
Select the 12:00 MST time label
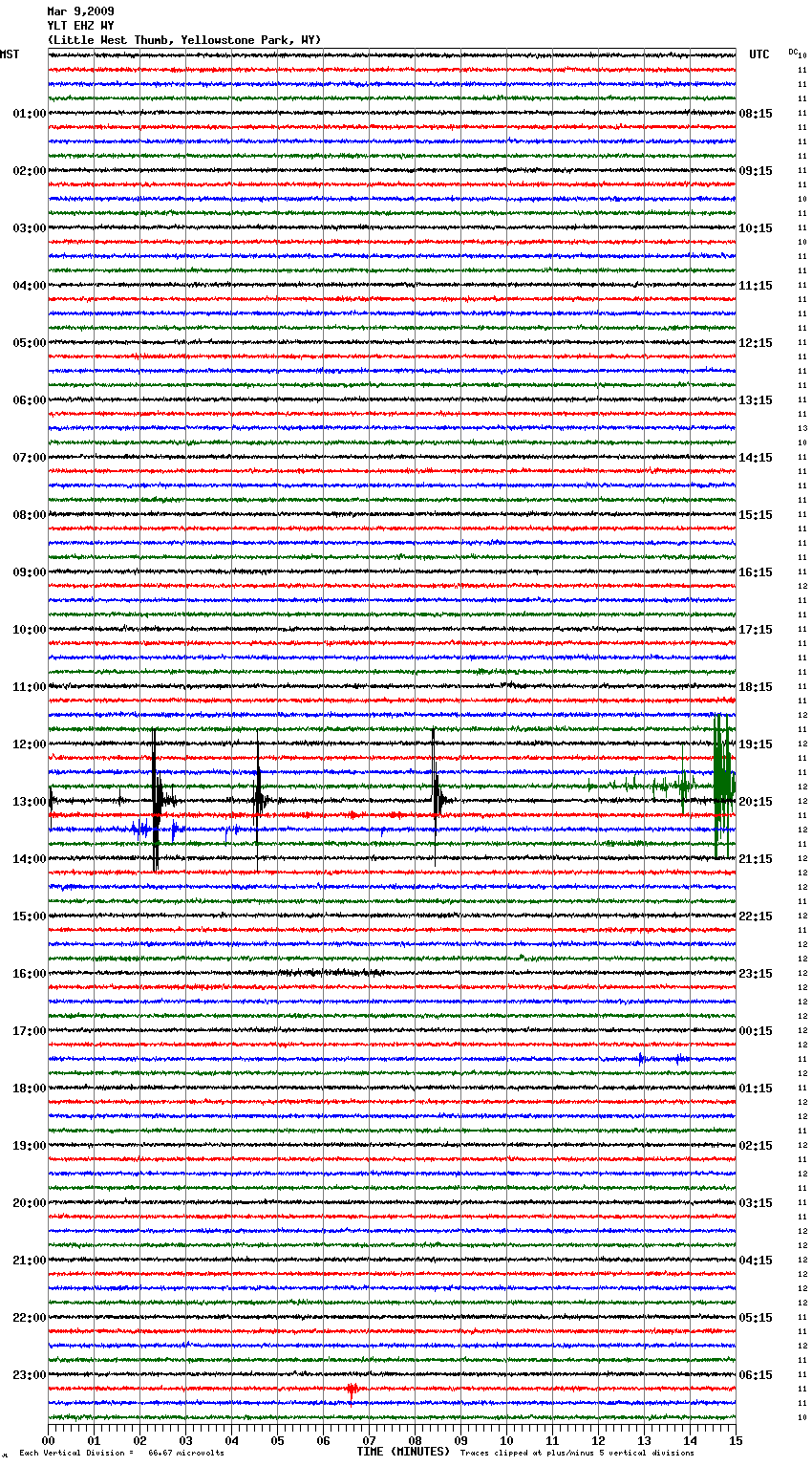(30, 744)
